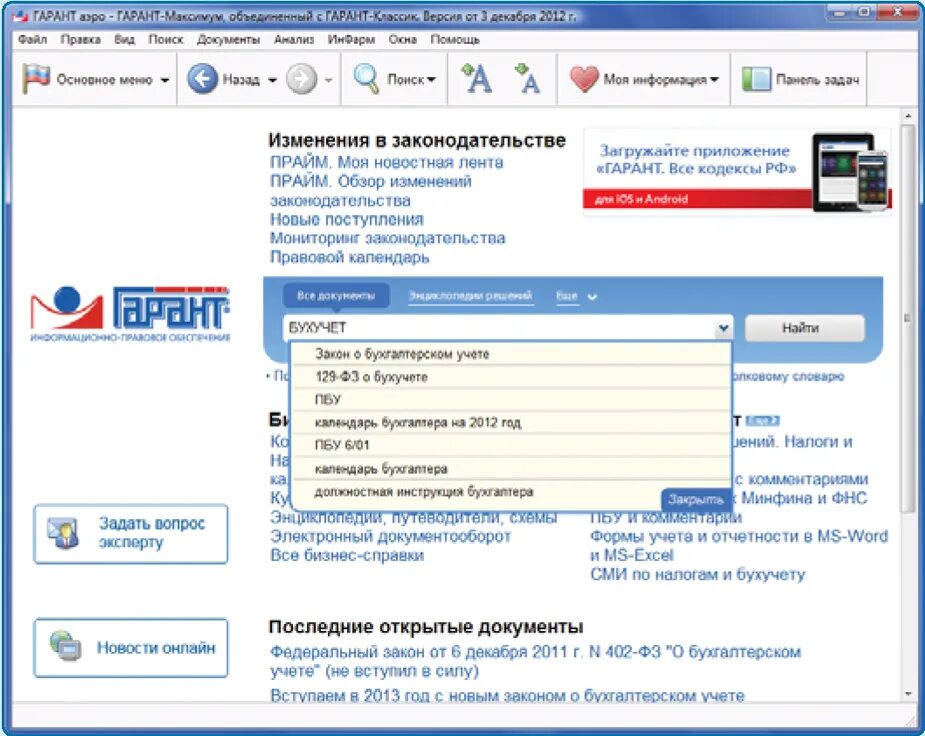Open ПРАЙМ. Моя новостная лента link
The height and width of the screenshot is (736, 925).
click(x=386, y=162)
